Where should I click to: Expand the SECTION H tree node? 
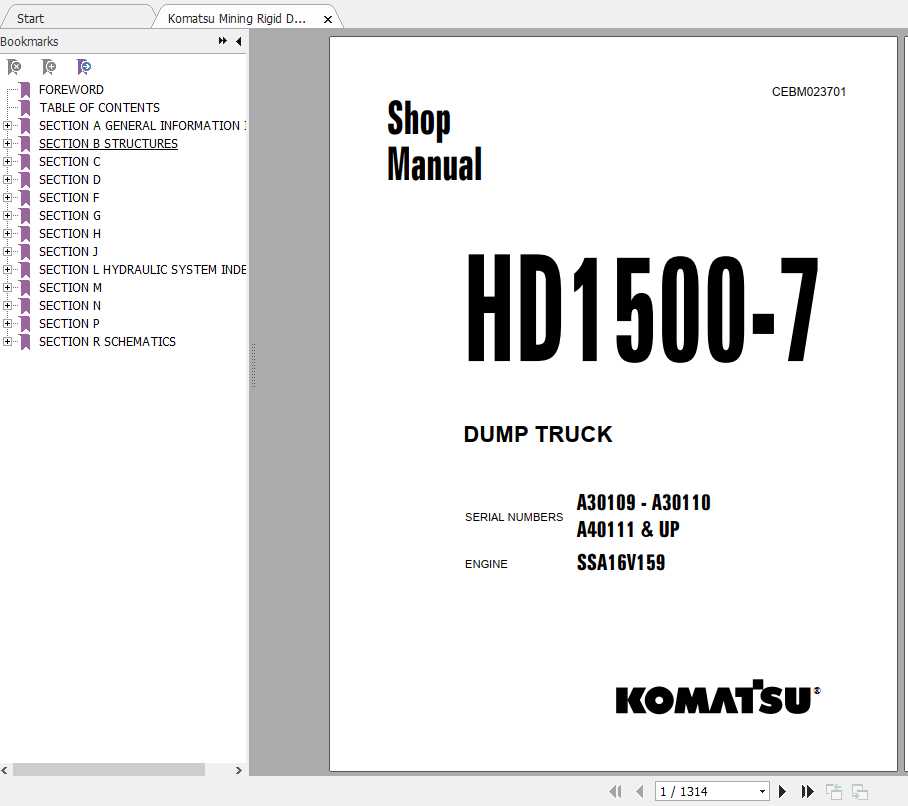tap(7, 233)
